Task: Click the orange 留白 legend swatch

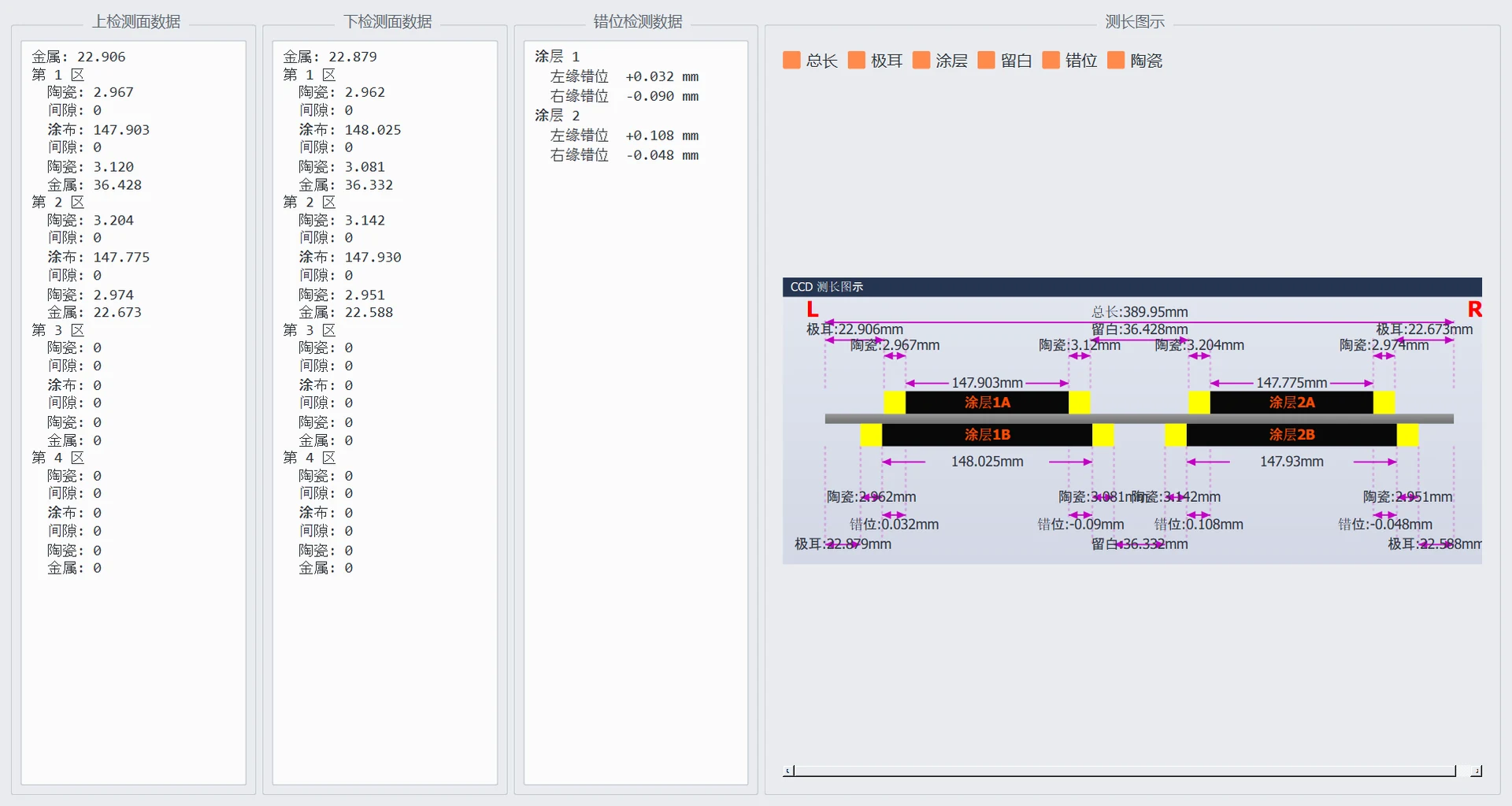Action: click(x=986, y=60)
